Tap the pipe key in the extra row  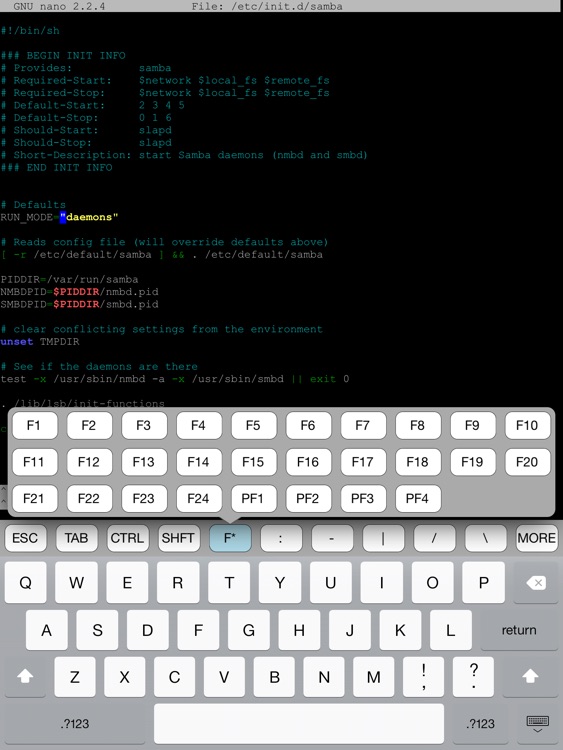[x=383, y=538]
